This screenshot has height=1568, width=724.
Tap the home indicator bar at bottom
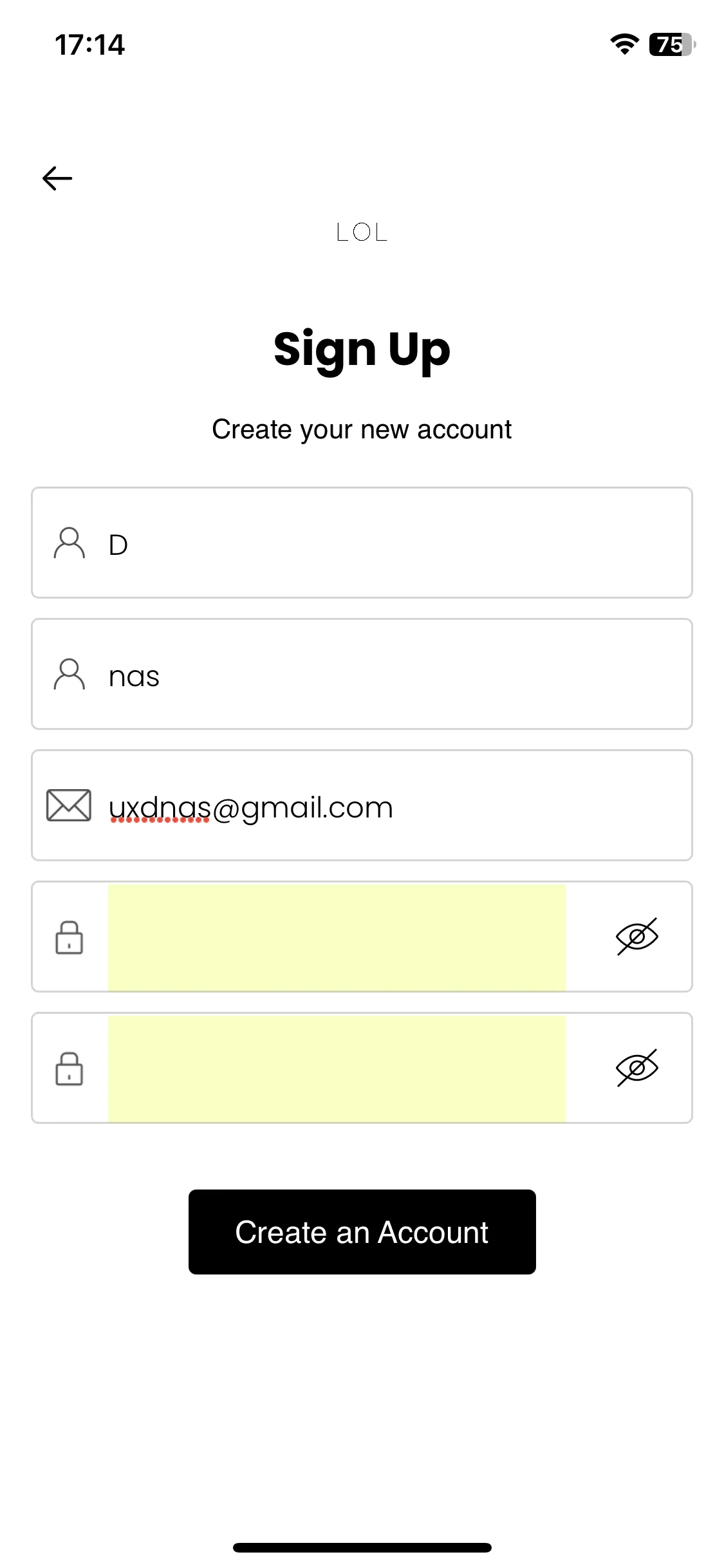362,1547
